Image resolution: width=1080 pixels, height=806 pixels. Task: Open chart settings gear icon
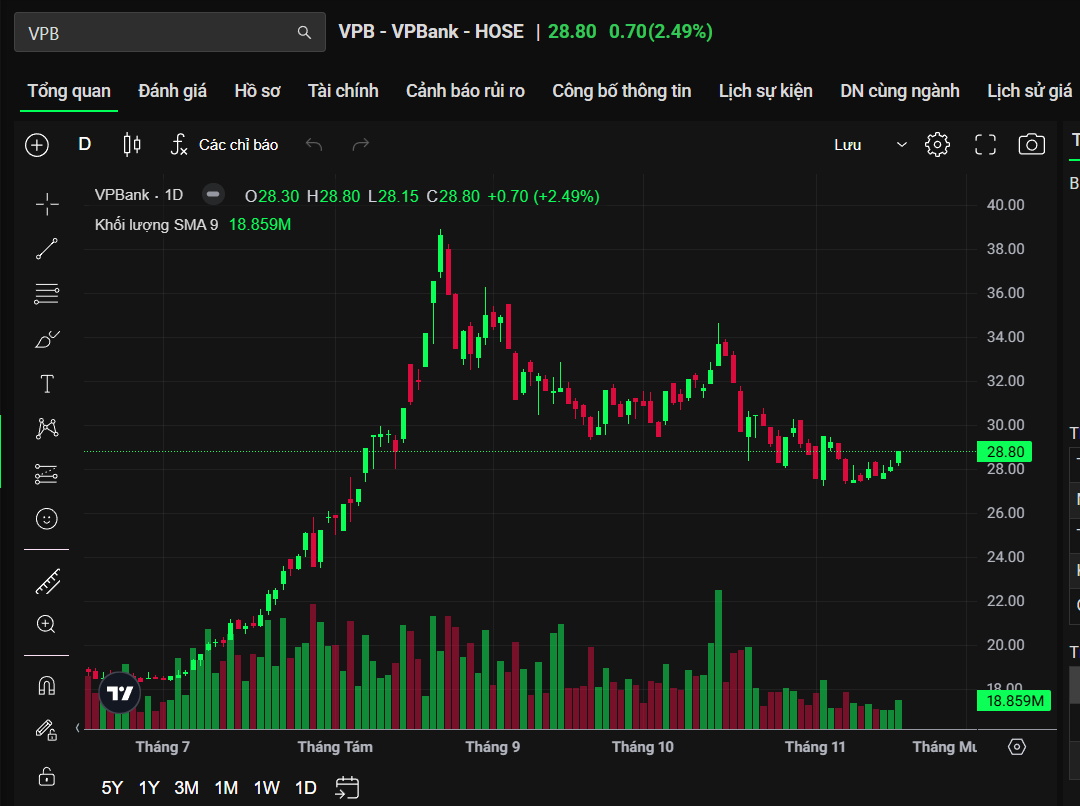click(937, 145)
